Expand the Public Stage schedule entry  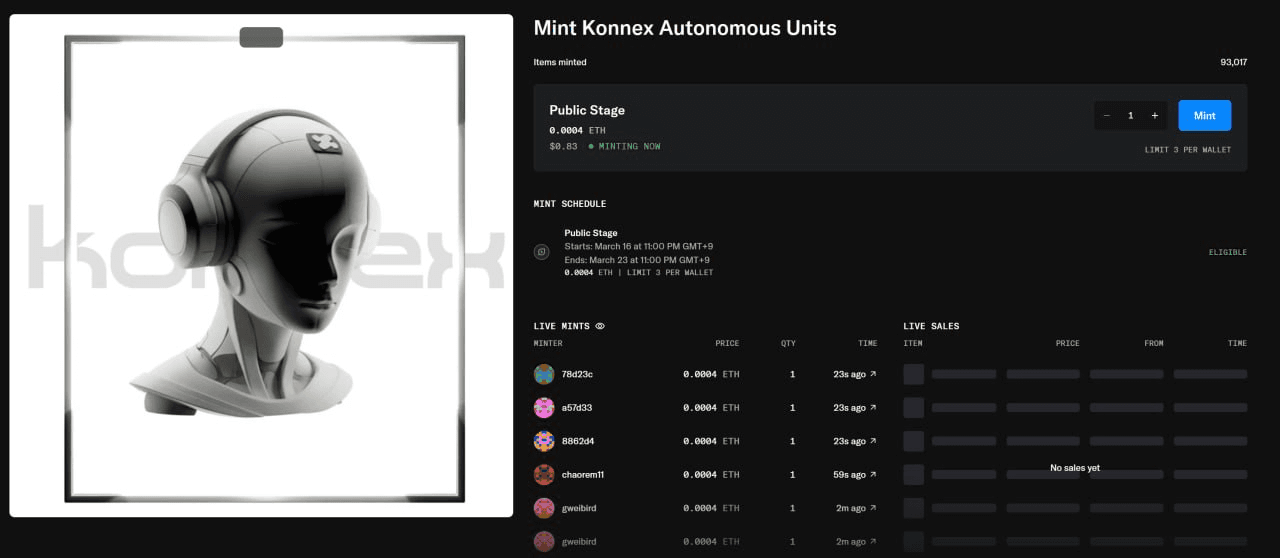[640, 252]
